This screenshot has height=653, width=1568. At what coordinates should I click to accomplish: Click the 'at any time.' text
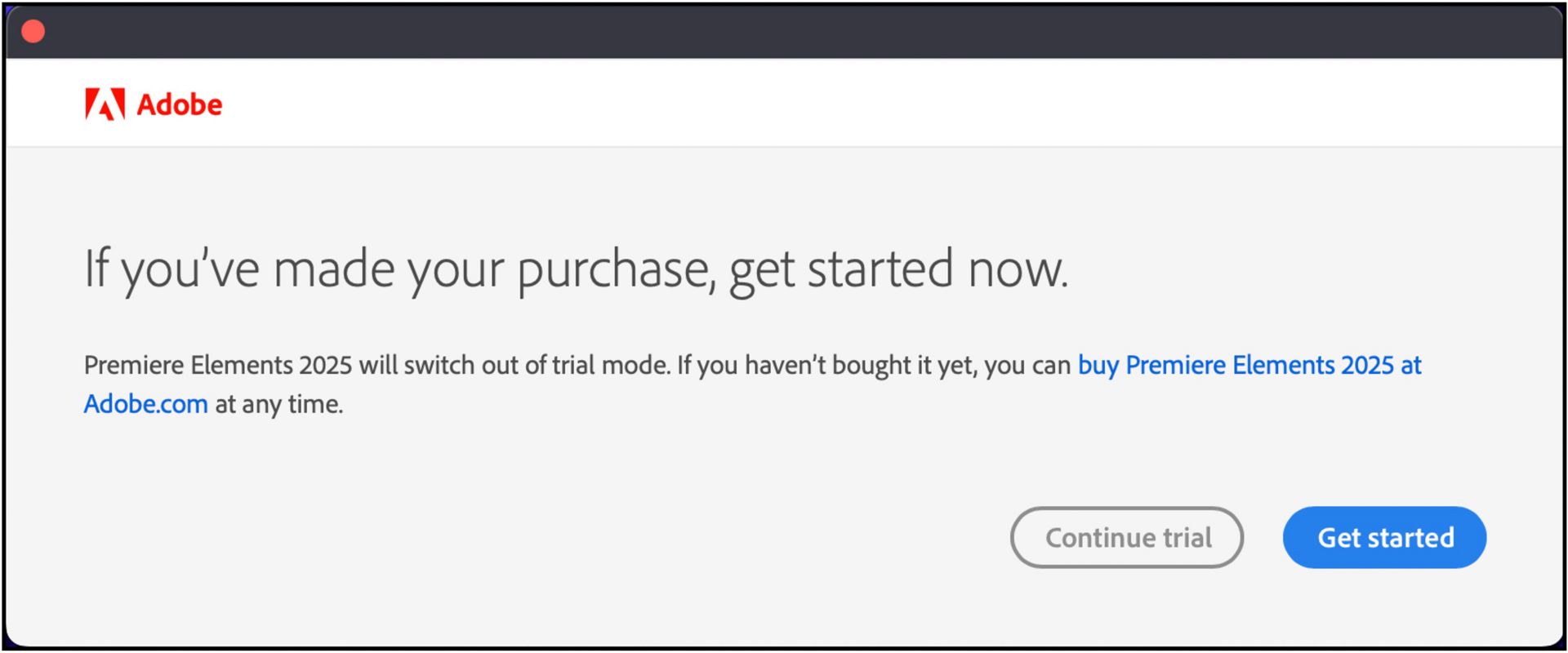(x=278, y=404)
